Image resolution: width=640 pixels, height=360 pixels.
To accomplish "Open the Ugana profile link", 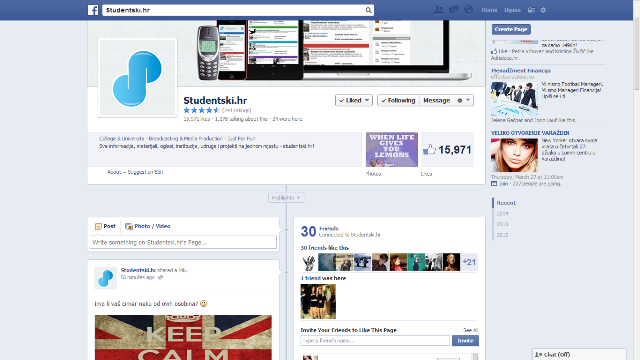I will point(512,10).
